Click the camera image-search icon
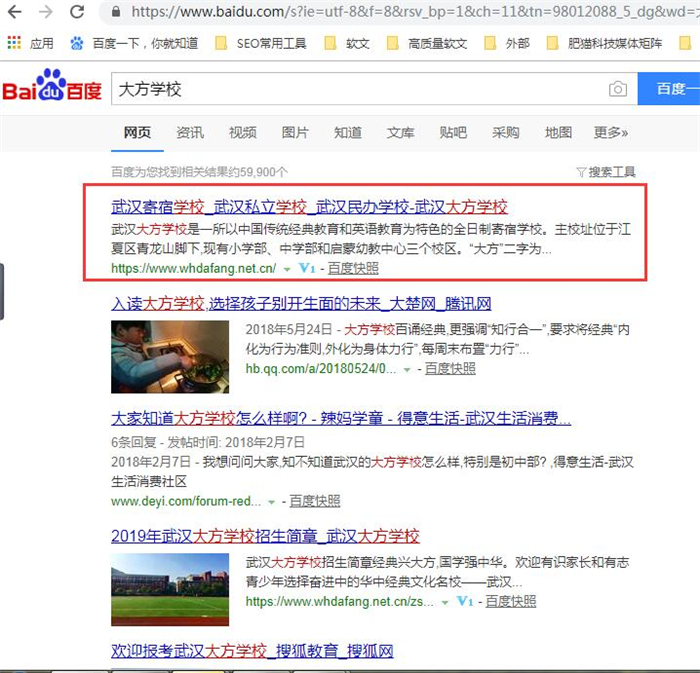 click(x=618, y=89)
